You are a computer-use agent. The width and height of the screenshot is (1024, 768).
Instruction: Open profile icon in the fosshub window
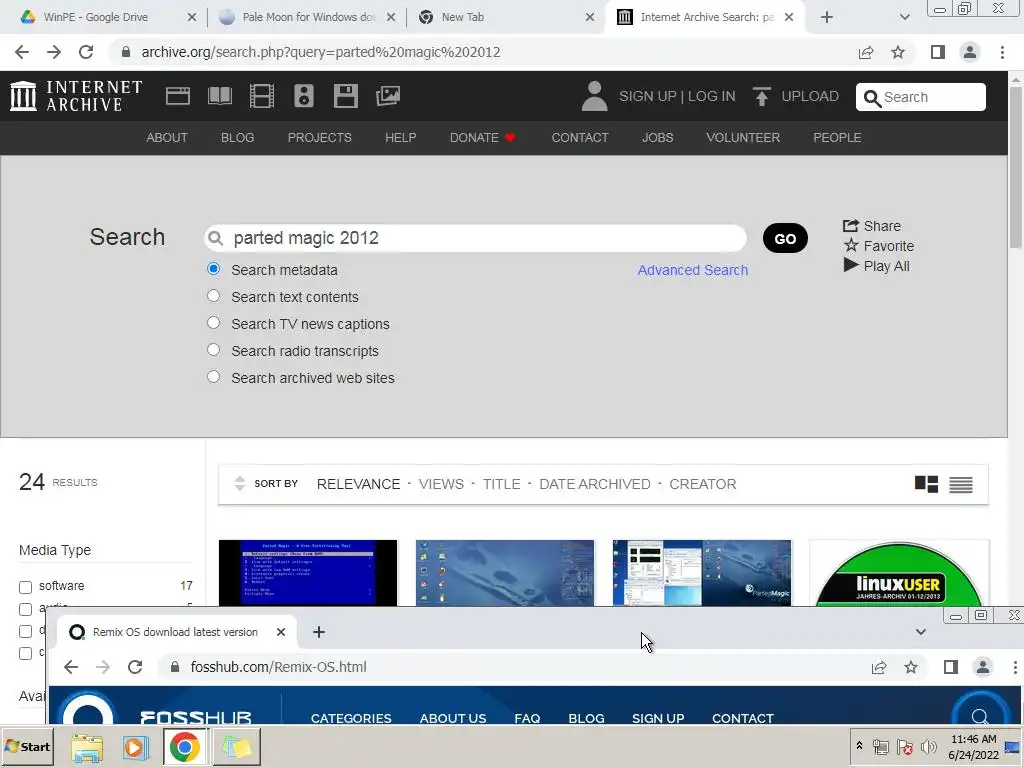click(x=983, y=667)
